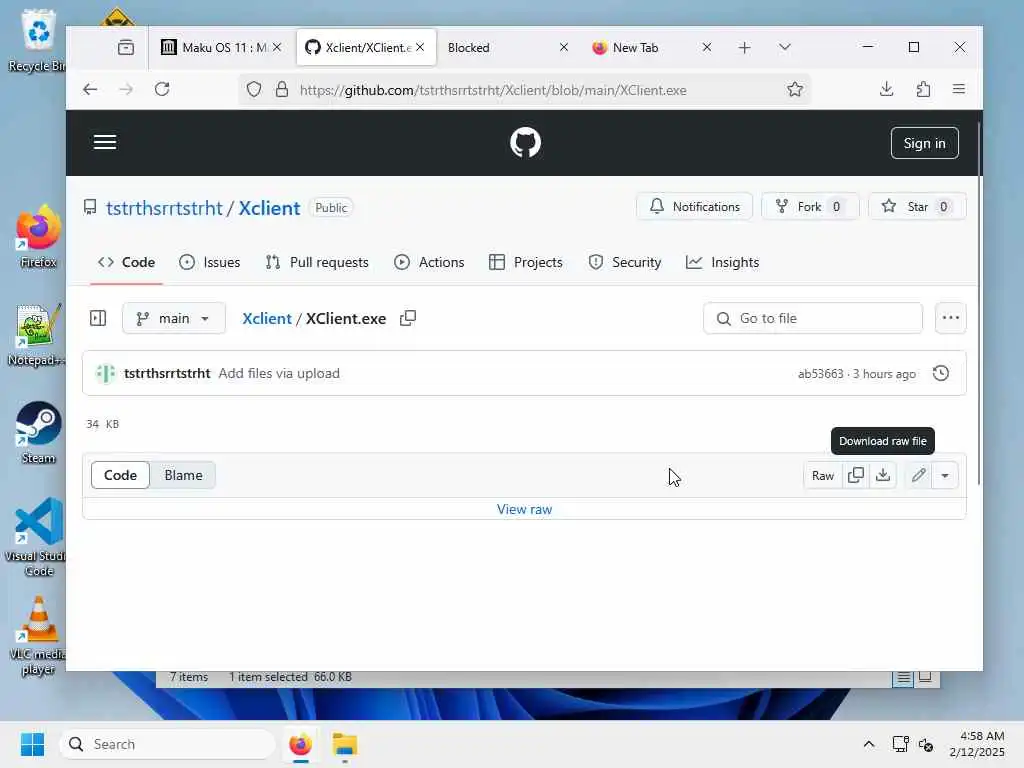The image size is (1024, 768).
Task: Open the Add files via upload commit
Action: (279, 373)
